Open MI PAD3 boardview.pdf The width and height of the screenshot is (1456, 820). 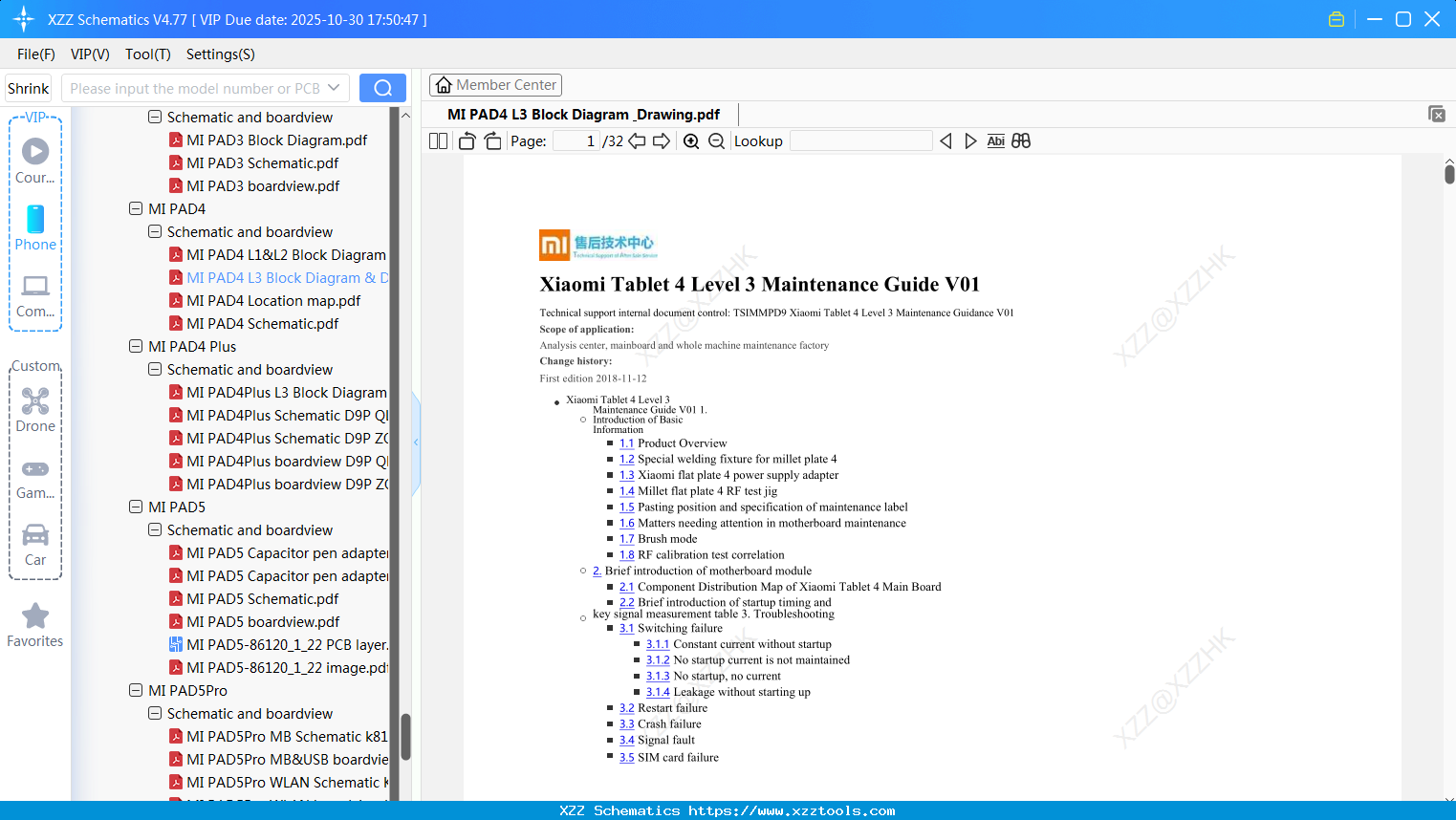pos(254,185)
